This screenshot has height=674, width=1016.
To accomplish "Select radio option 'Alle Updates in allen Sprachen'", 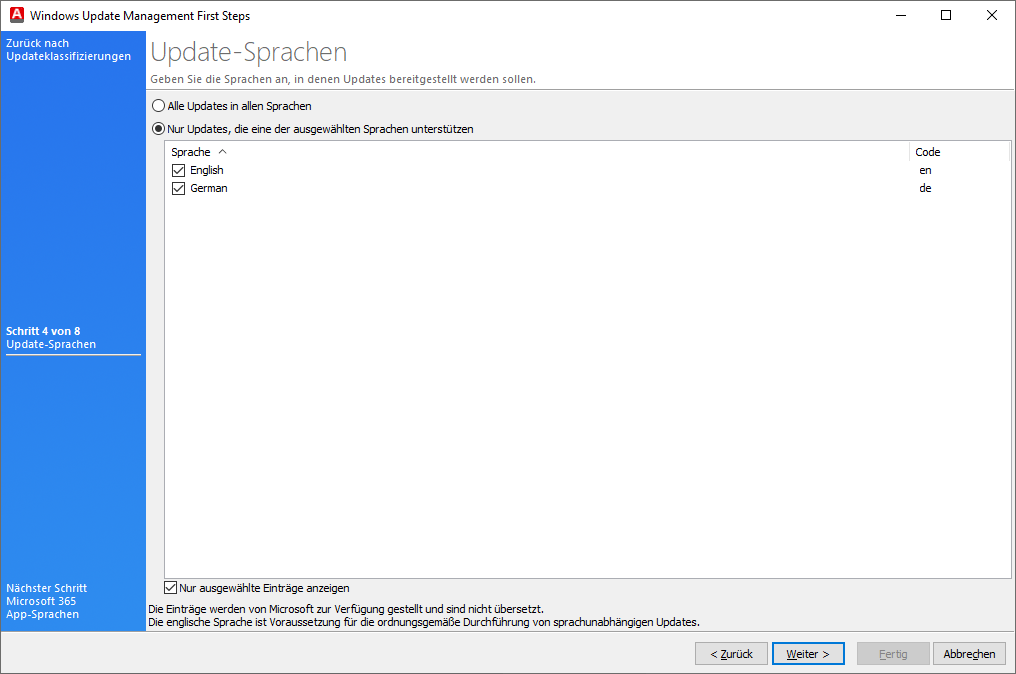I will pyautogui.click(x=158, y=105).
